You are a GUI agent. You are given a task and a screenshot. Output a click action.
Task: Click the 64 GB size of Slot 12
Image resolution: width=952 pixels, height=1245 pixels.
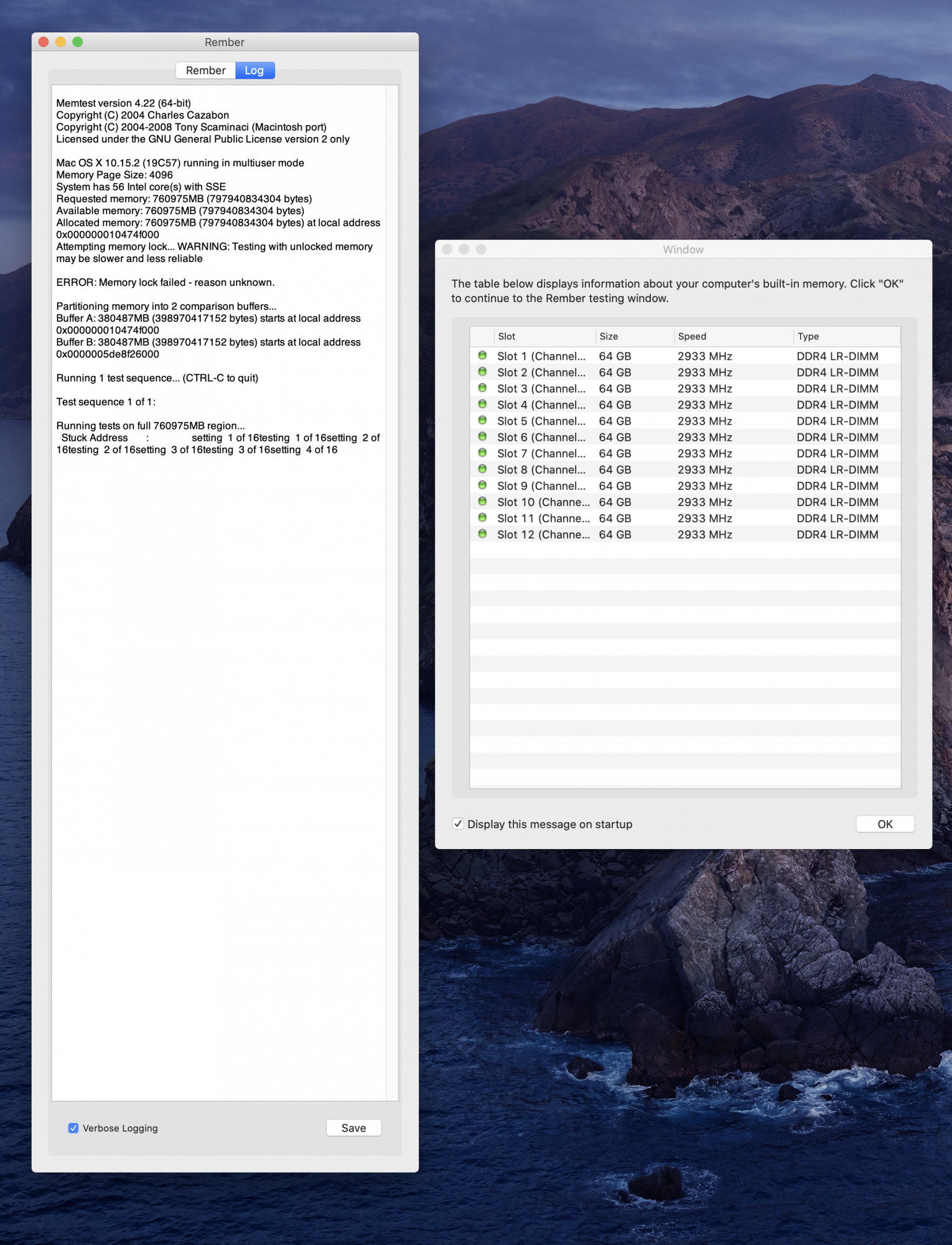[615, 534]
